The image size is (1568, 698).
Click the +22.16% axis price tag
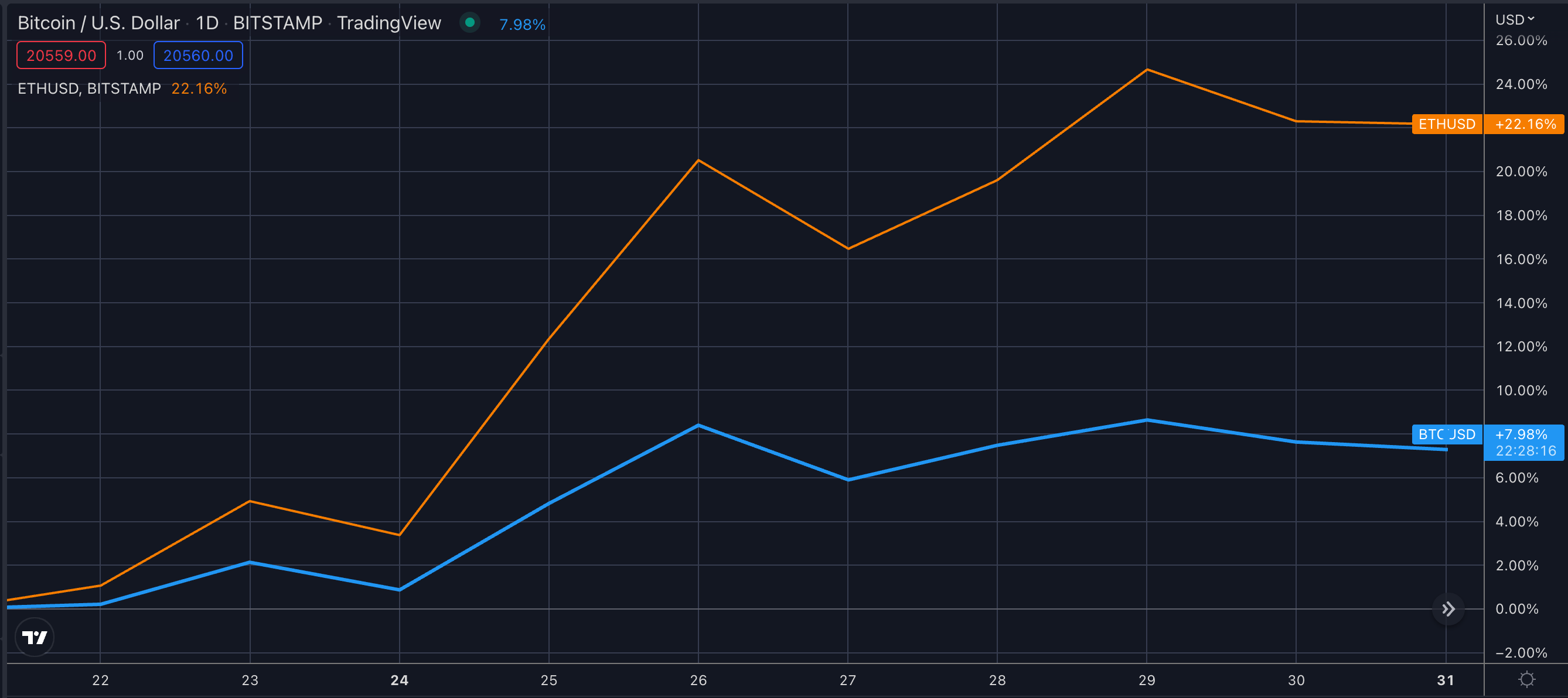point(1525,124)
